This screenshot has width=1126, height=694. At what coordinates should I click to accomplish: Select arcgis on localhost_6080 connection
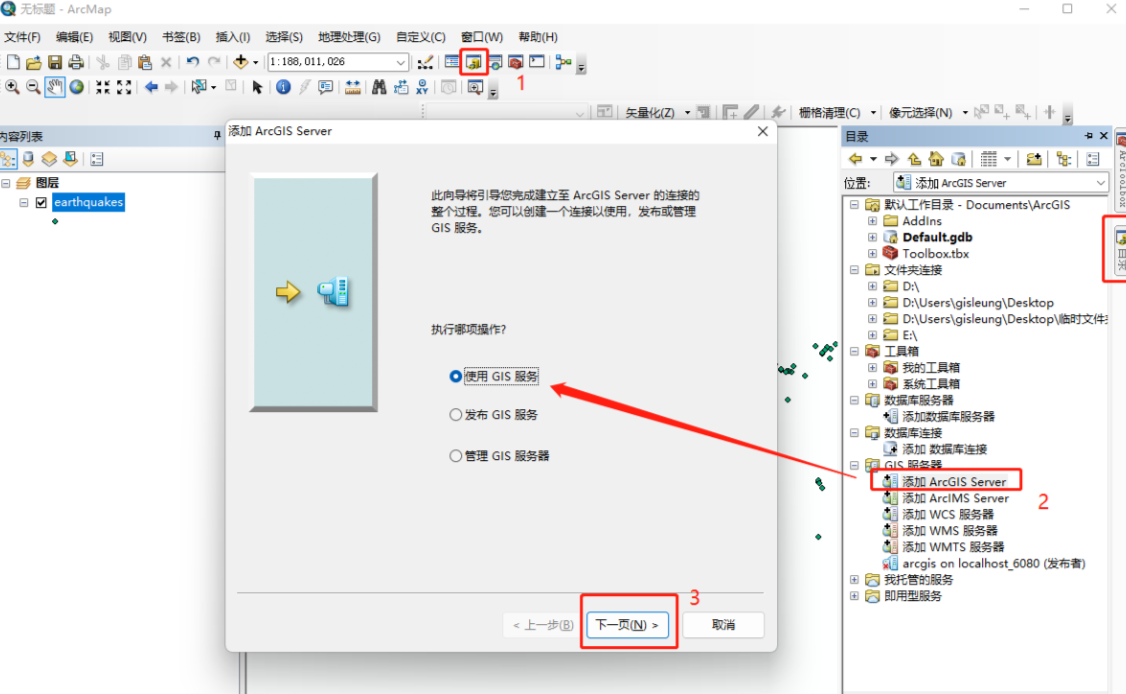(x=993, y=564)
